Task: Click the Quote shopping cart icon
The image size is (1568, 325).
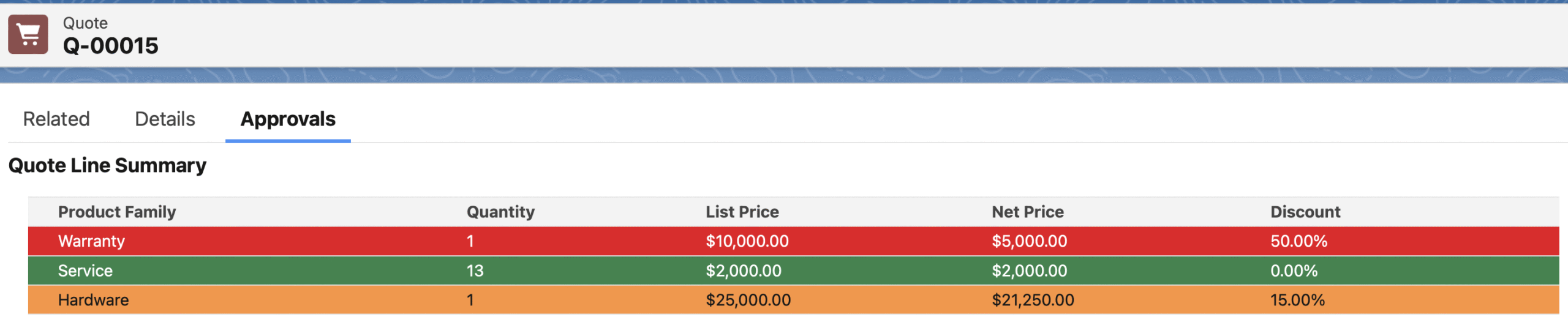Action: click(x=28, y=34)
